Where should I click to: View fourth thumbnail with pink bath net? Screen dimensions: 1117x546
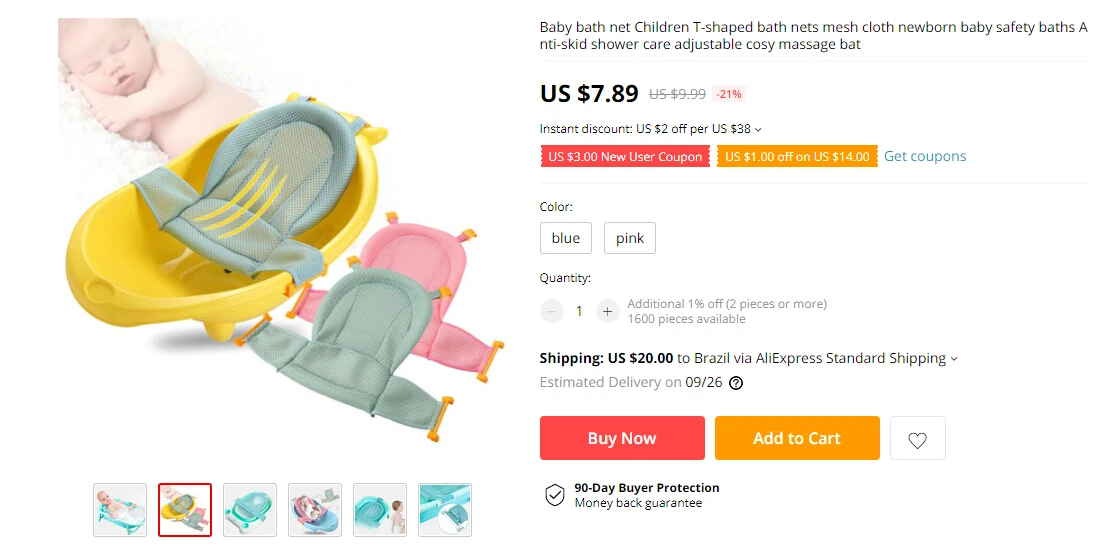315,510
